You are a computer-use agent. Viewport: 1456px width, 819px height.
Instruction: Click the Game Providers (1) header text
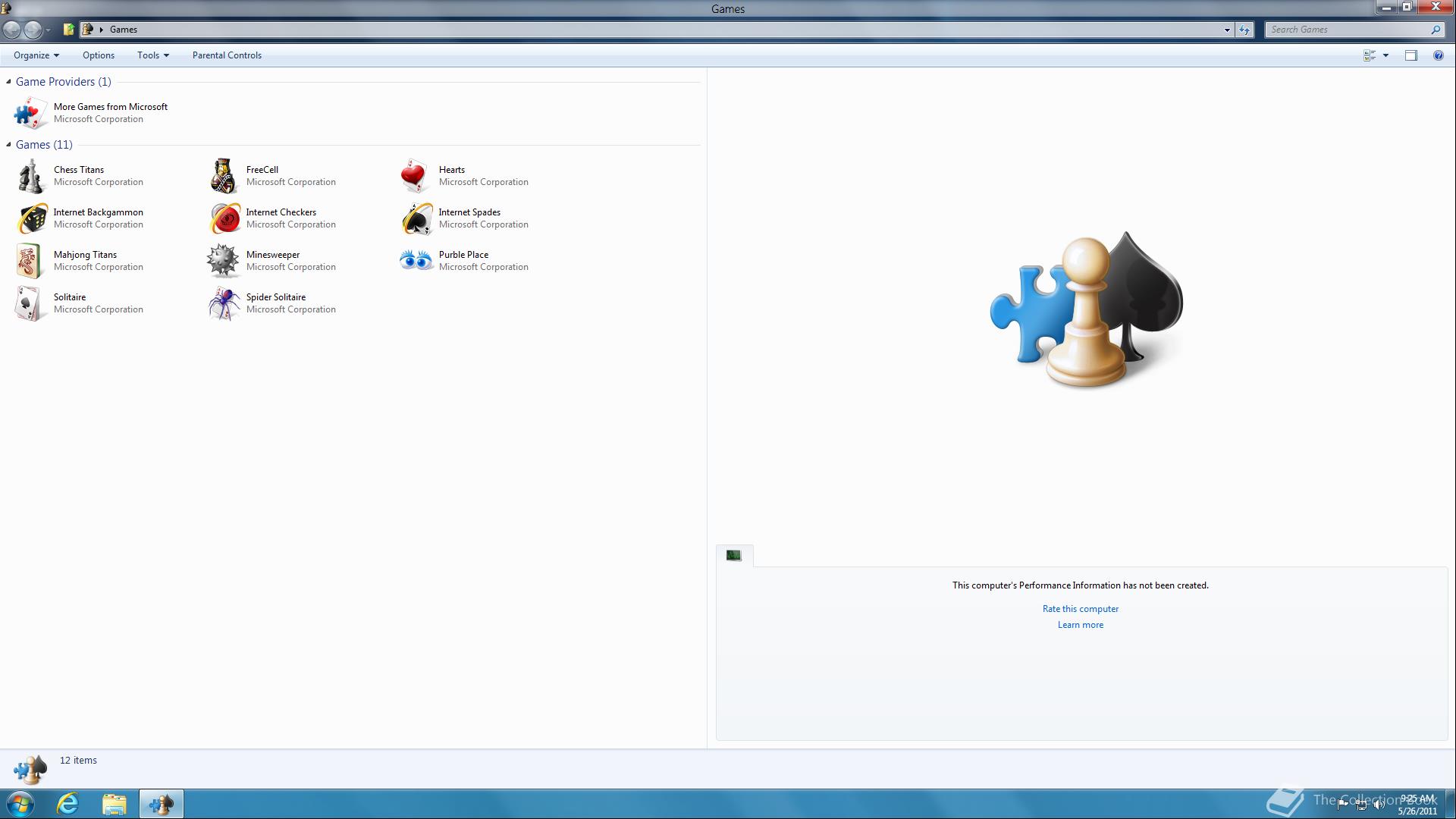(x=63, y=82)
